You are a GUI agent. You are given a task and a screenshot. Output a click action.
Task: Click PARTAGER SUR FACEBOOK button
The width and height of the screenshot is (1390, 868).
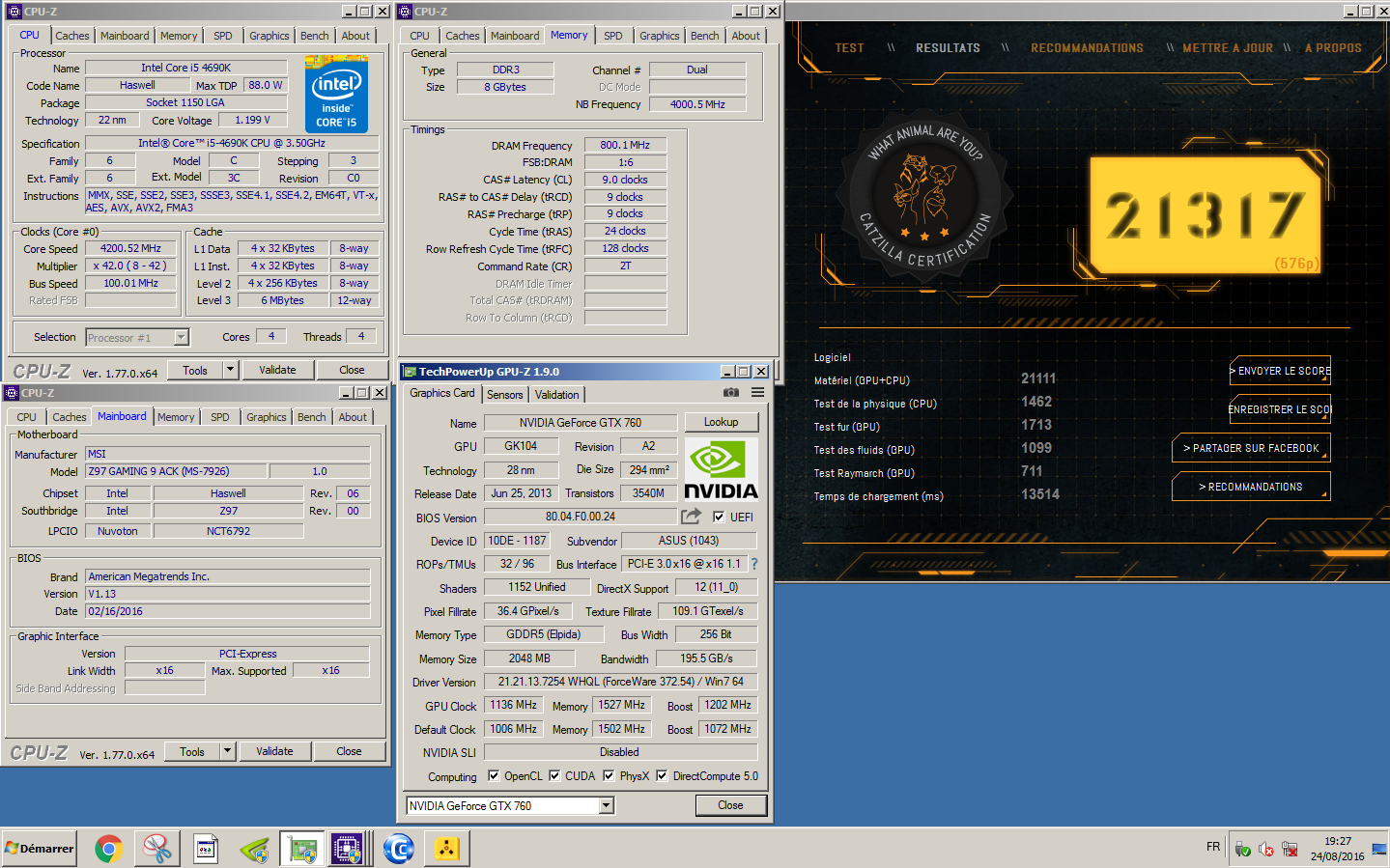pyautogui.click(x=1251, y=448)
